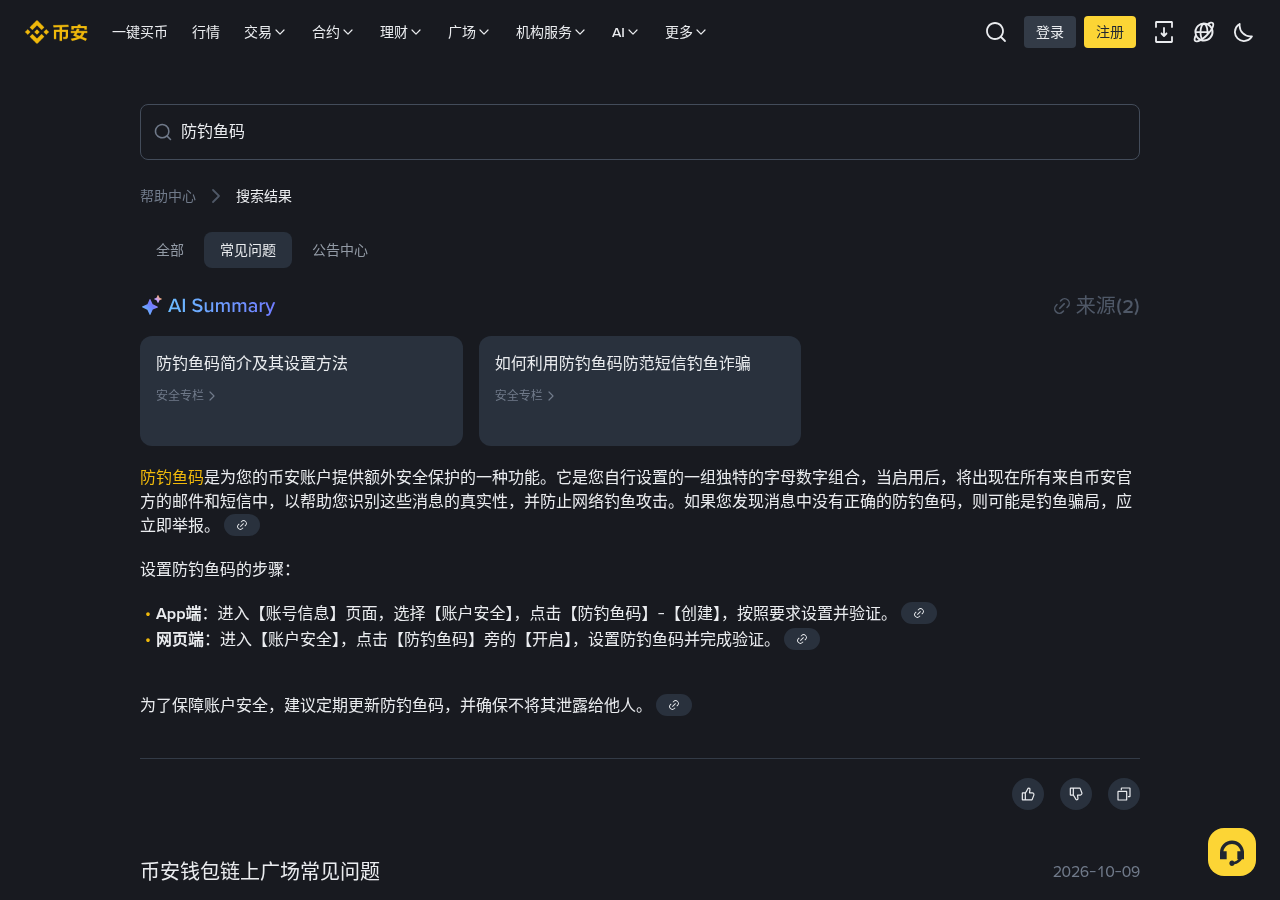Click the AI Summary sparkle icon
The image size is (1280, 900).
pyautogui.click(x=151, y=306)
